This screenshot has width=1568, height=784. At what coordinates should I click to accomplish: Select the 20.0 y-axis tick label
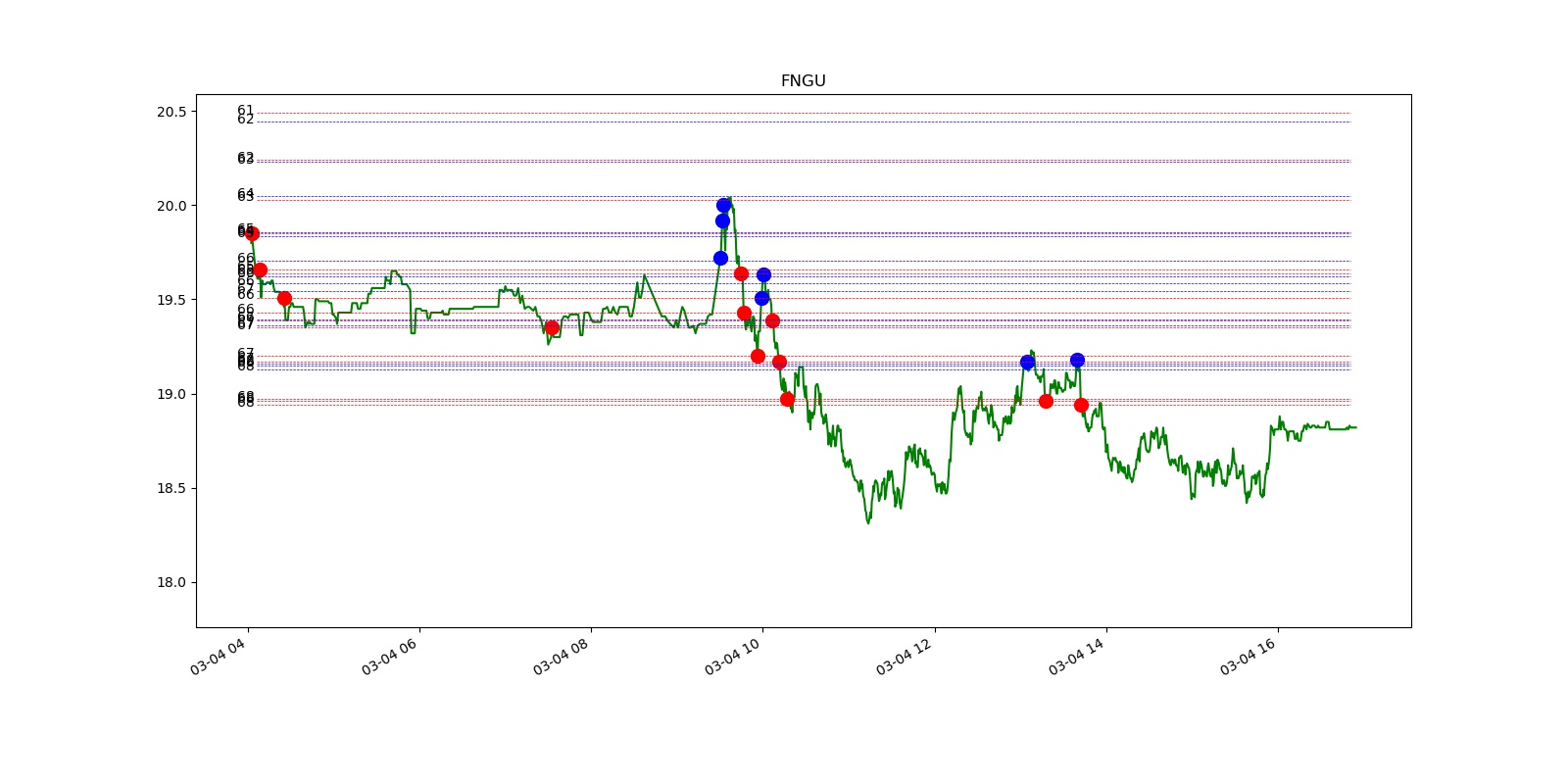pyautogui.click(x=171, y=206)
